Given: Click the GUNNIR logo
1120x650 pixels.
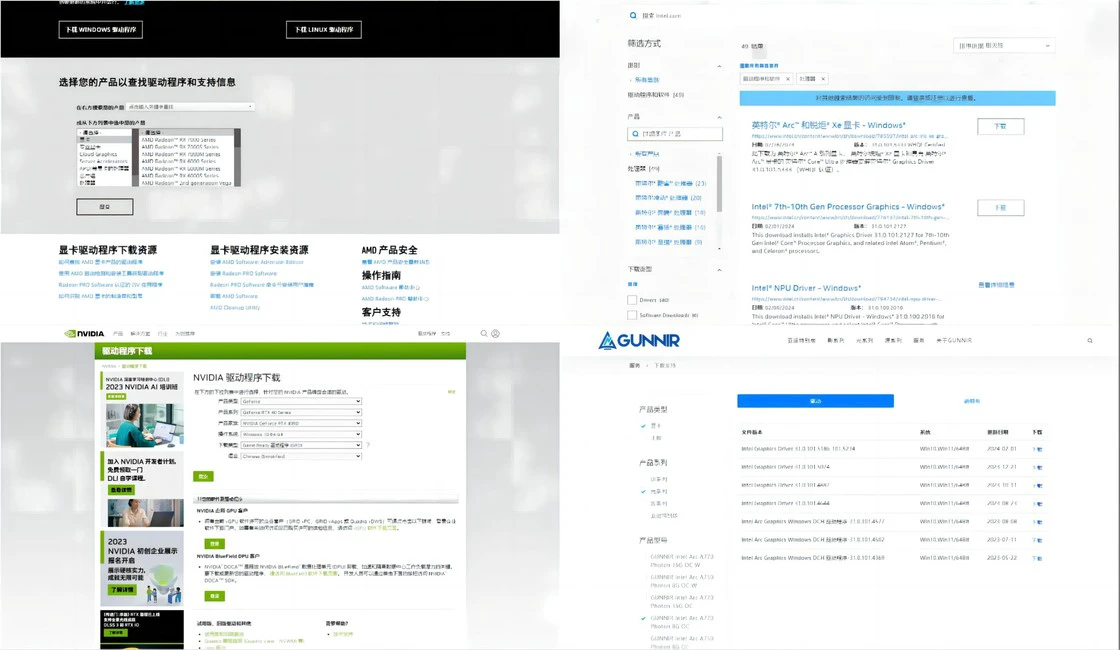Looking at the screenshot, I should (639, 341).
